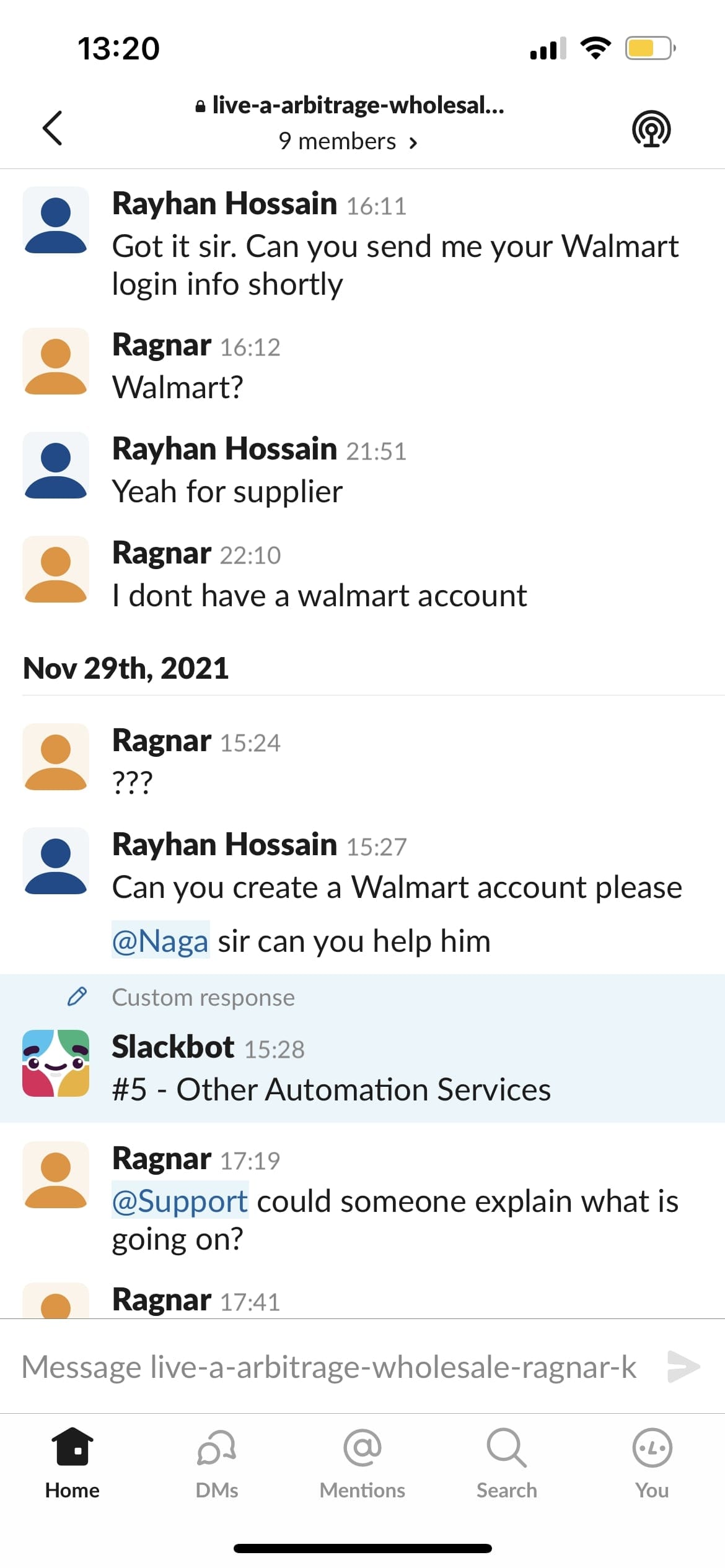The width and height of the screenshot is (725, 1568).
Task: Open Rayhan Hossain's name at 15:27
Action: coord(224,844)
